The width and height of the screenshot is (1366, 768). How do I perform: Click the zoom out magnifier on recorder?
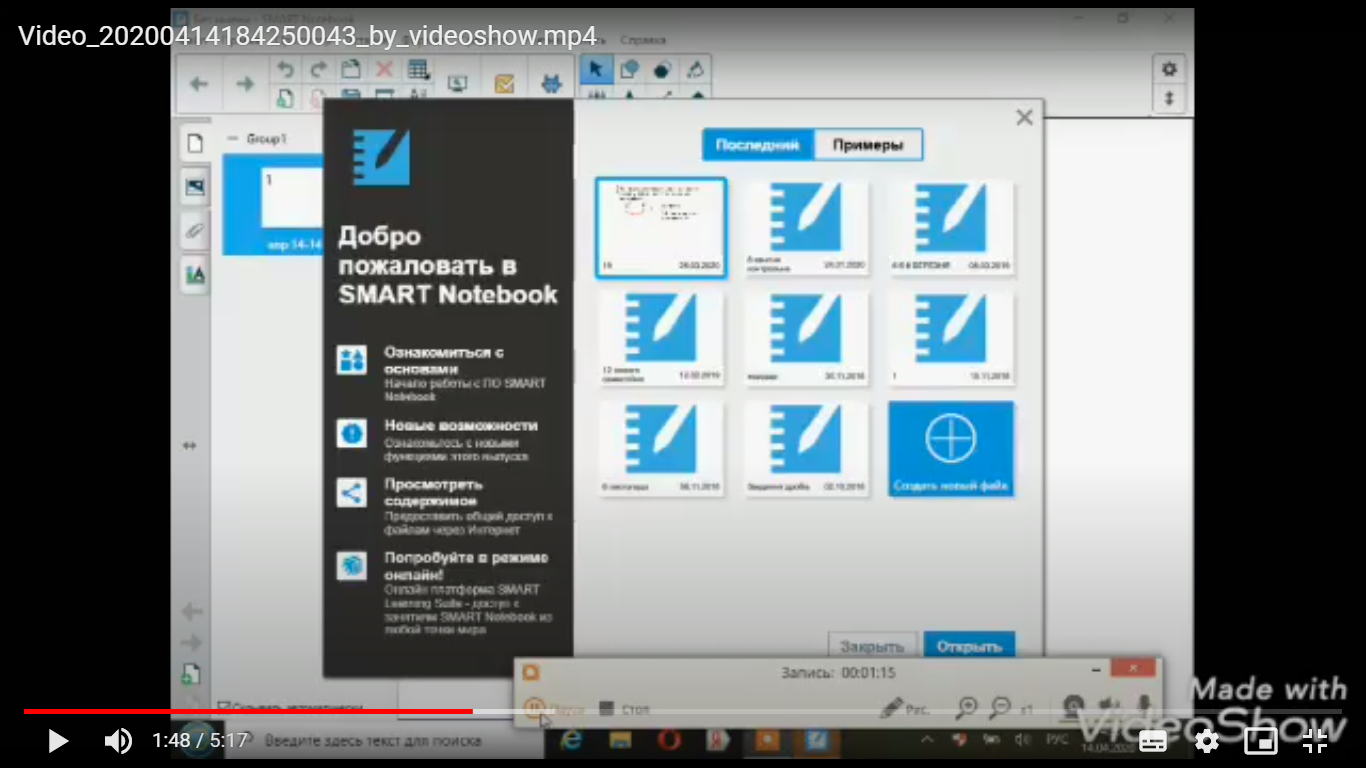[1000, 708]
